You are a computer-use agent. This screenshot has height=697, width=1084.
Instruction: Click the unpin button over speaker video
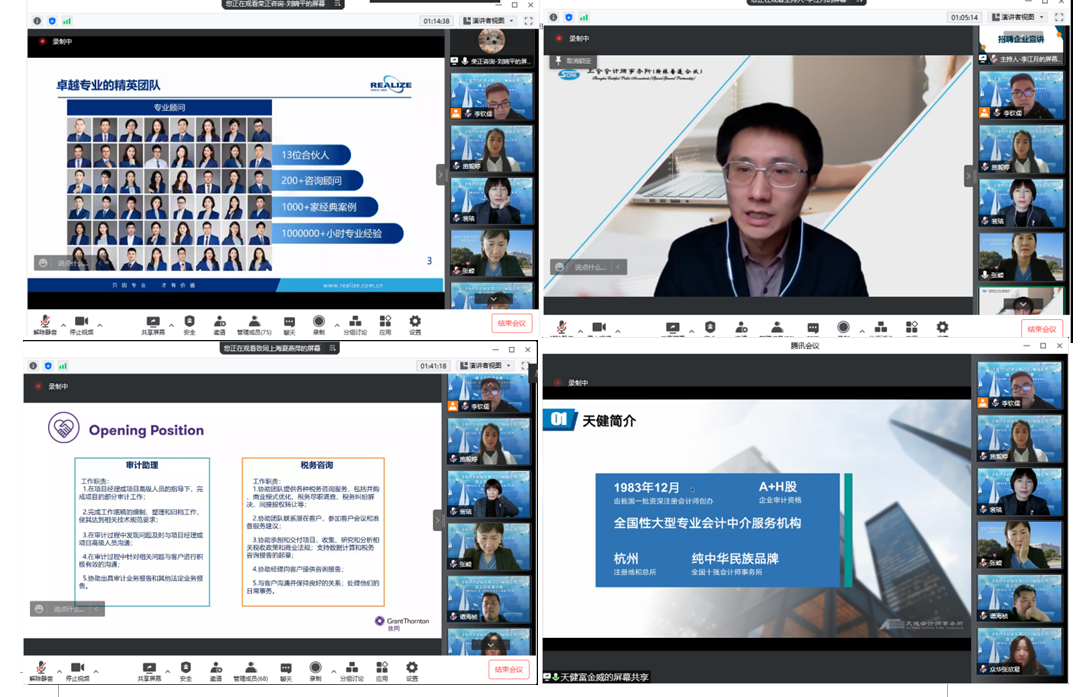point(572,61)
